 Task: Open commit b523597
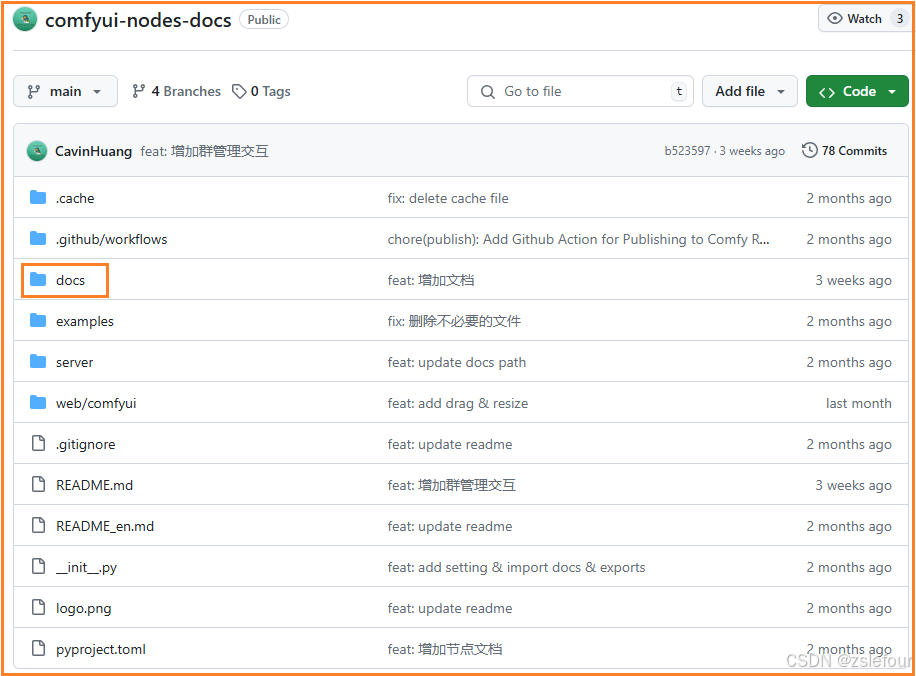687,151
